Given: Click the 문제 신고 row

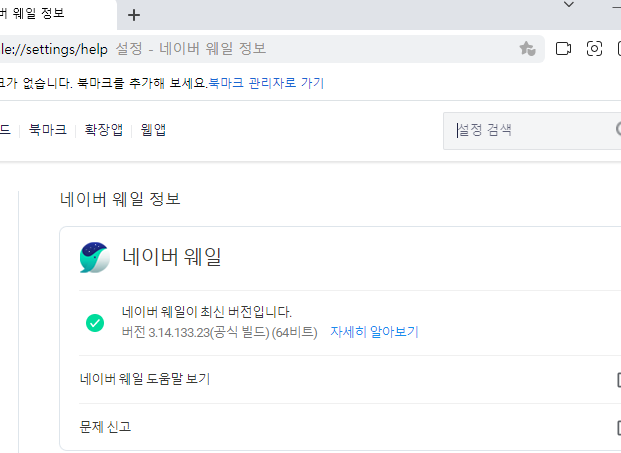Looking at the screenshot, I should pos(105,427).
